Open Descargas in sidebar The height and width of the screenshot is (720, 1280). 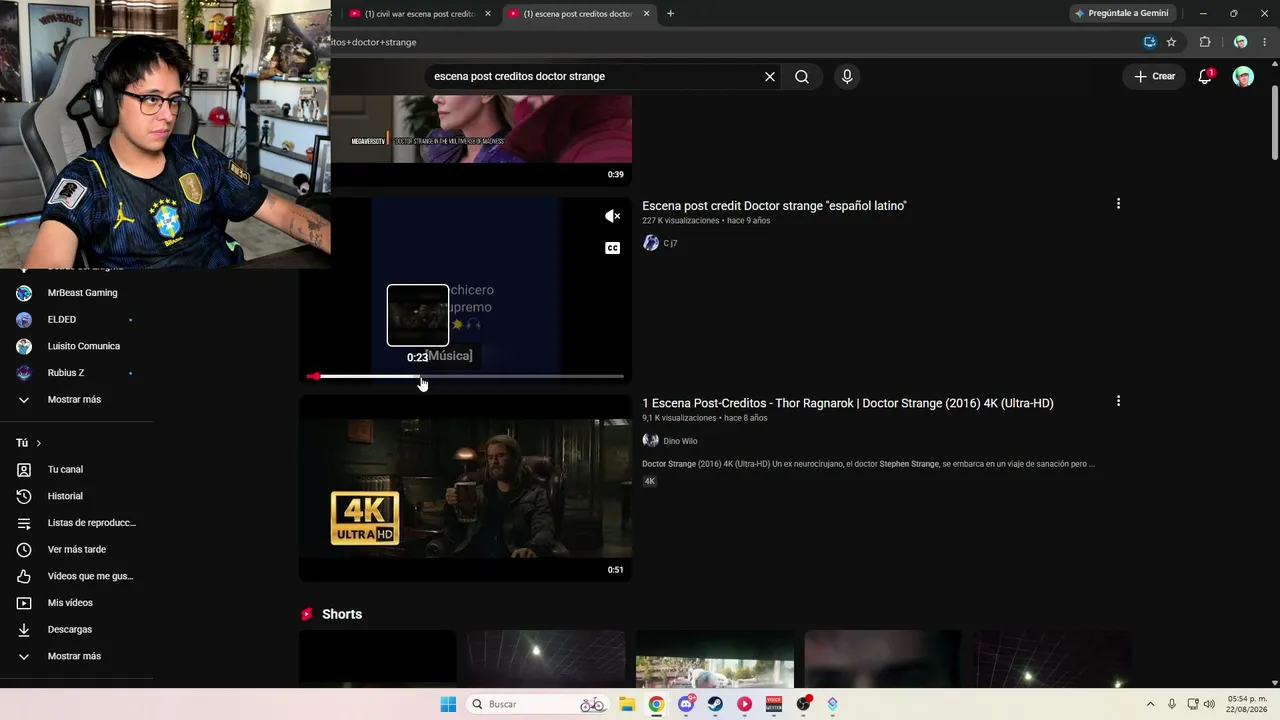pos(70,630)
